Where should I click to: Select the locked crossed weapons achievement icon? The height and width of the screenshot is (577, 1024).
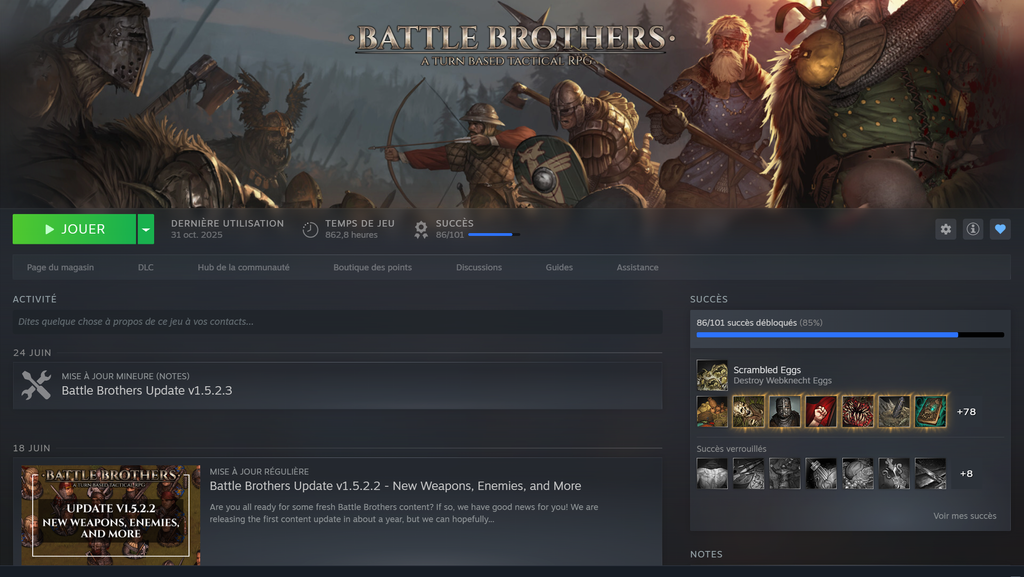(748, 473)
